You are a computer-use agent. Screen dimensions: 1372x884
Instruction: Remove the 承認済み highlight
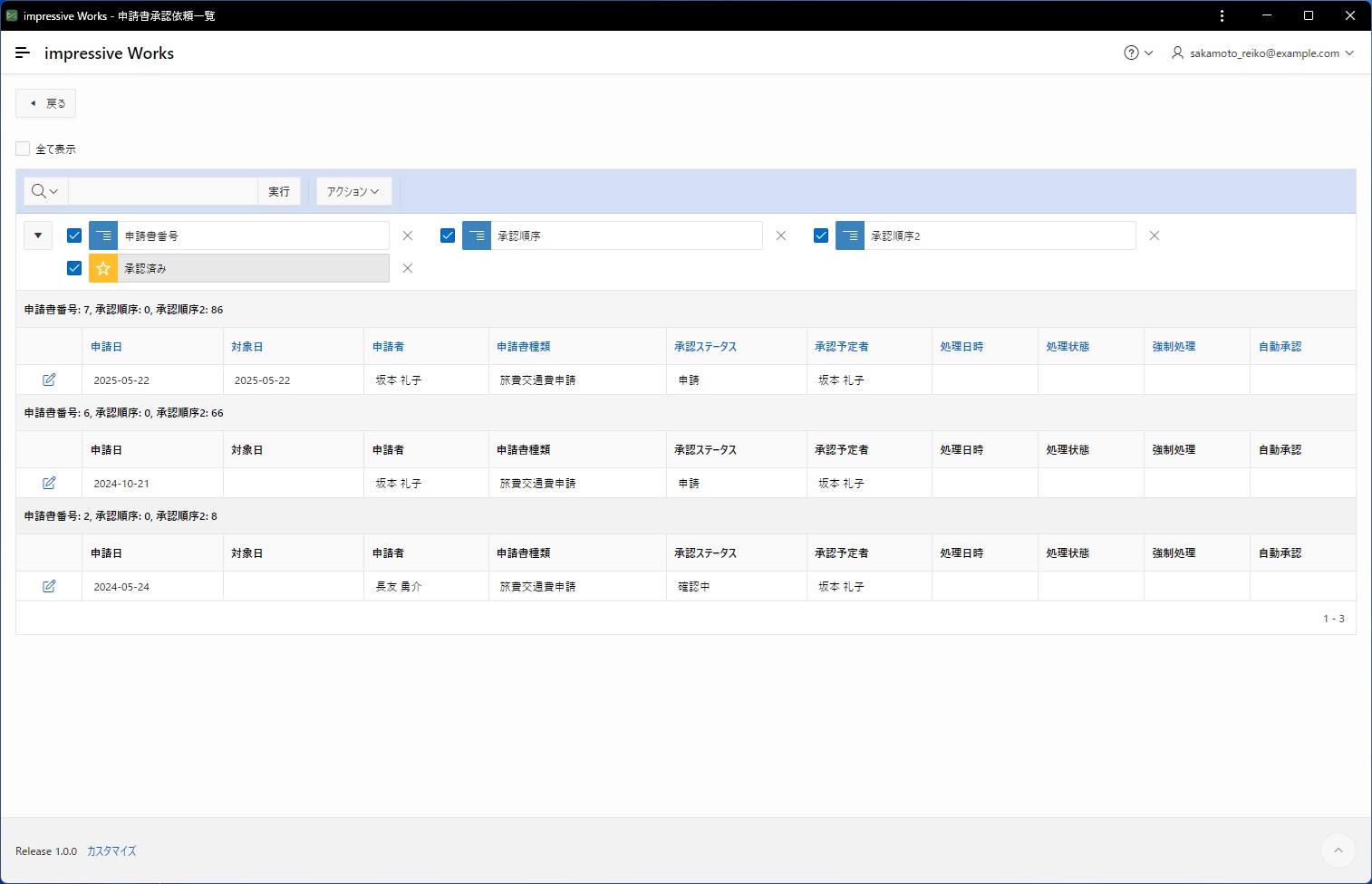tap(408, 268)
